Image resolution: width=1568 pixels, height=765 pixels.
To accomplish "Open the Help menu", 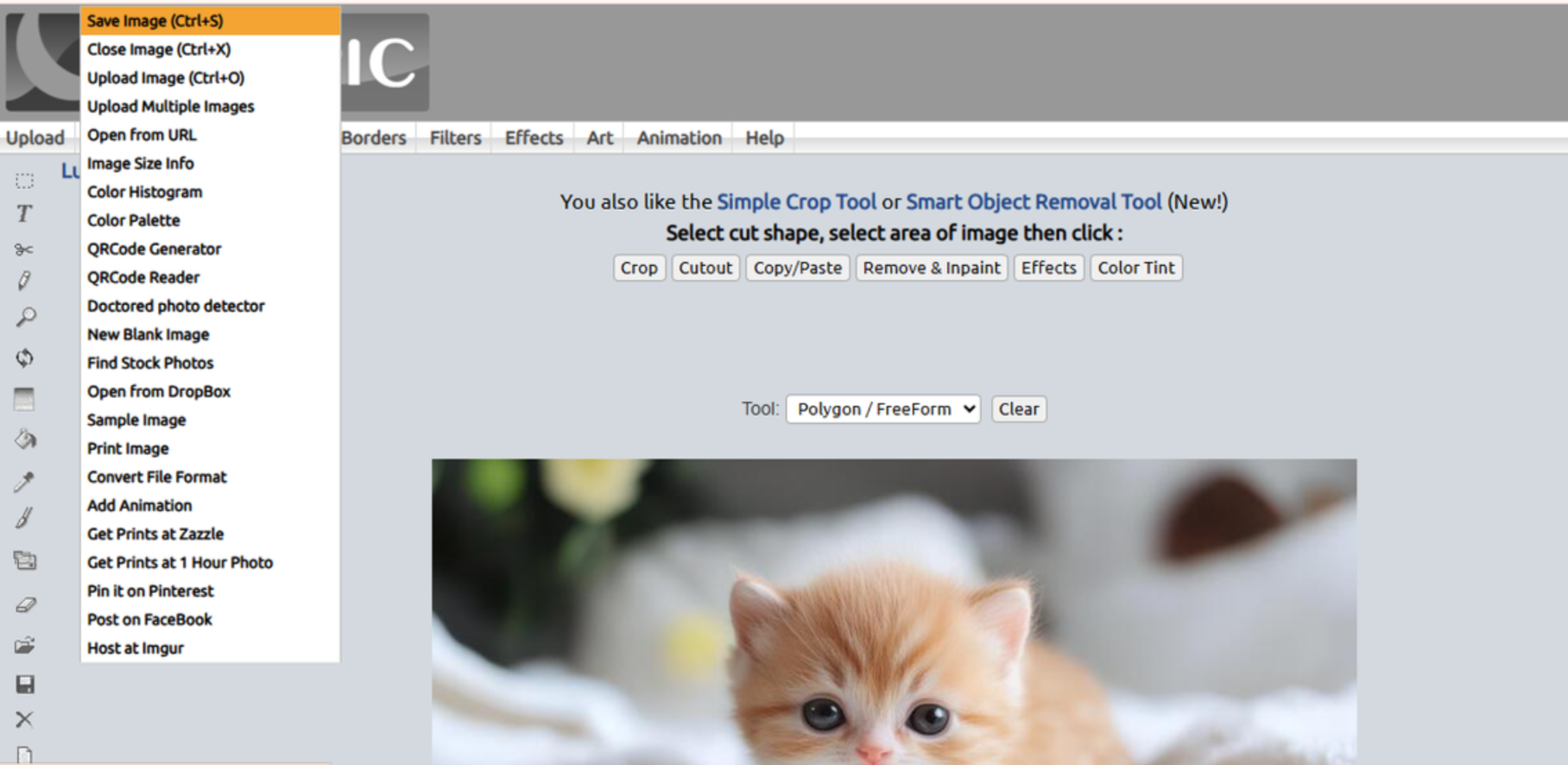I will pos(765,138).
